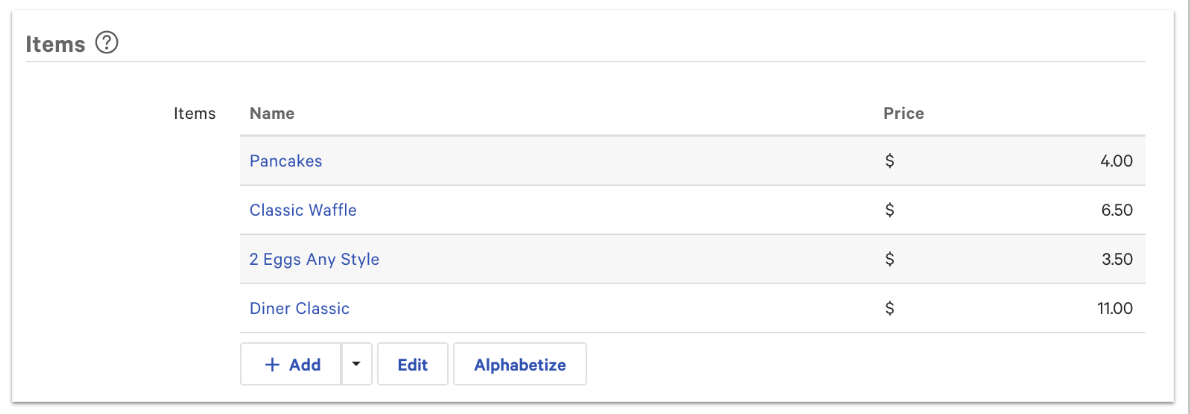This screenshot has width=1190, height=414.
Task: Click the help icon beside Items heading
Action: (107, 43)
